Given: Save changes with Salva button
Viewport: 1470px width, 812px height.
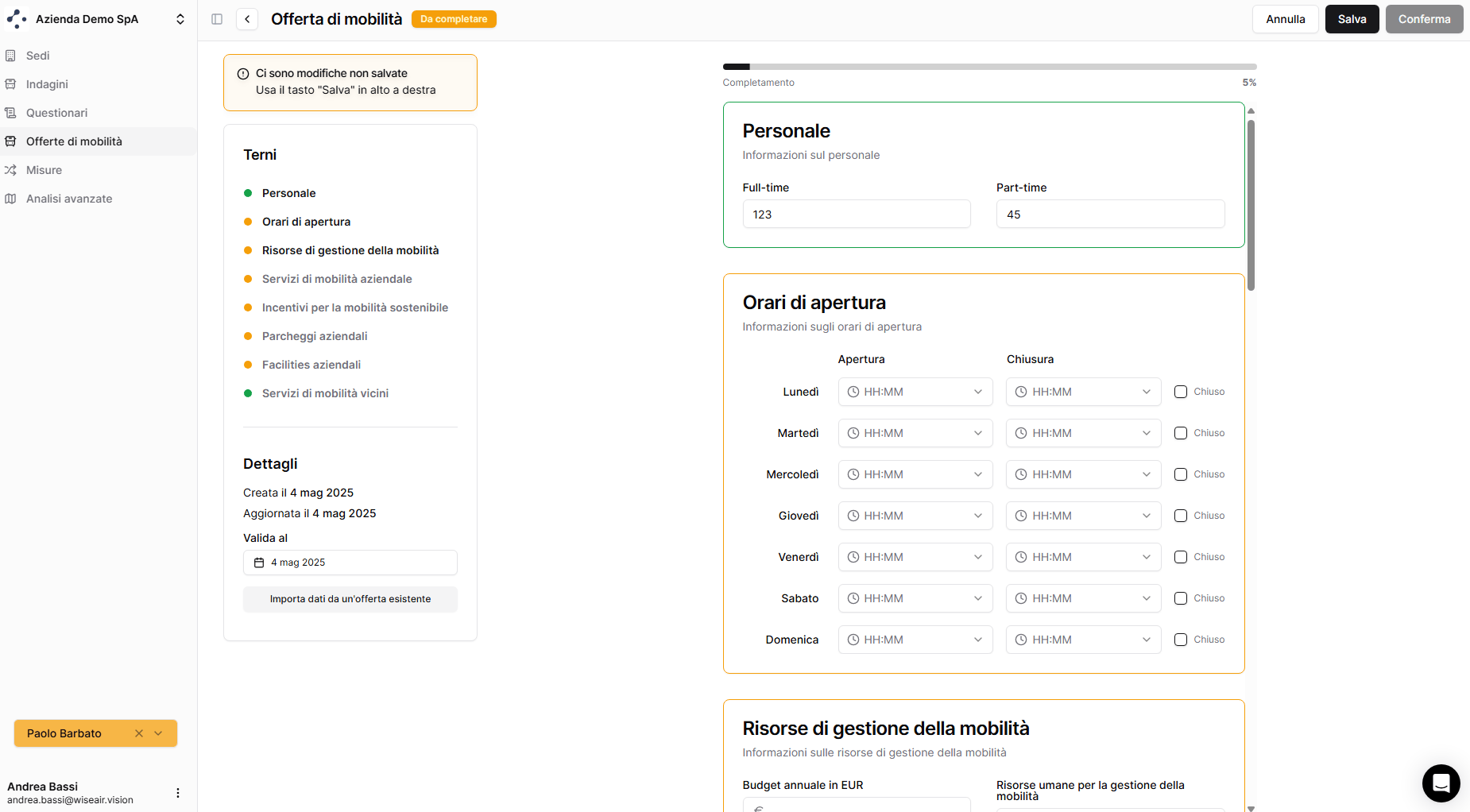Looking at the screenshot, I should [1352, 19].
